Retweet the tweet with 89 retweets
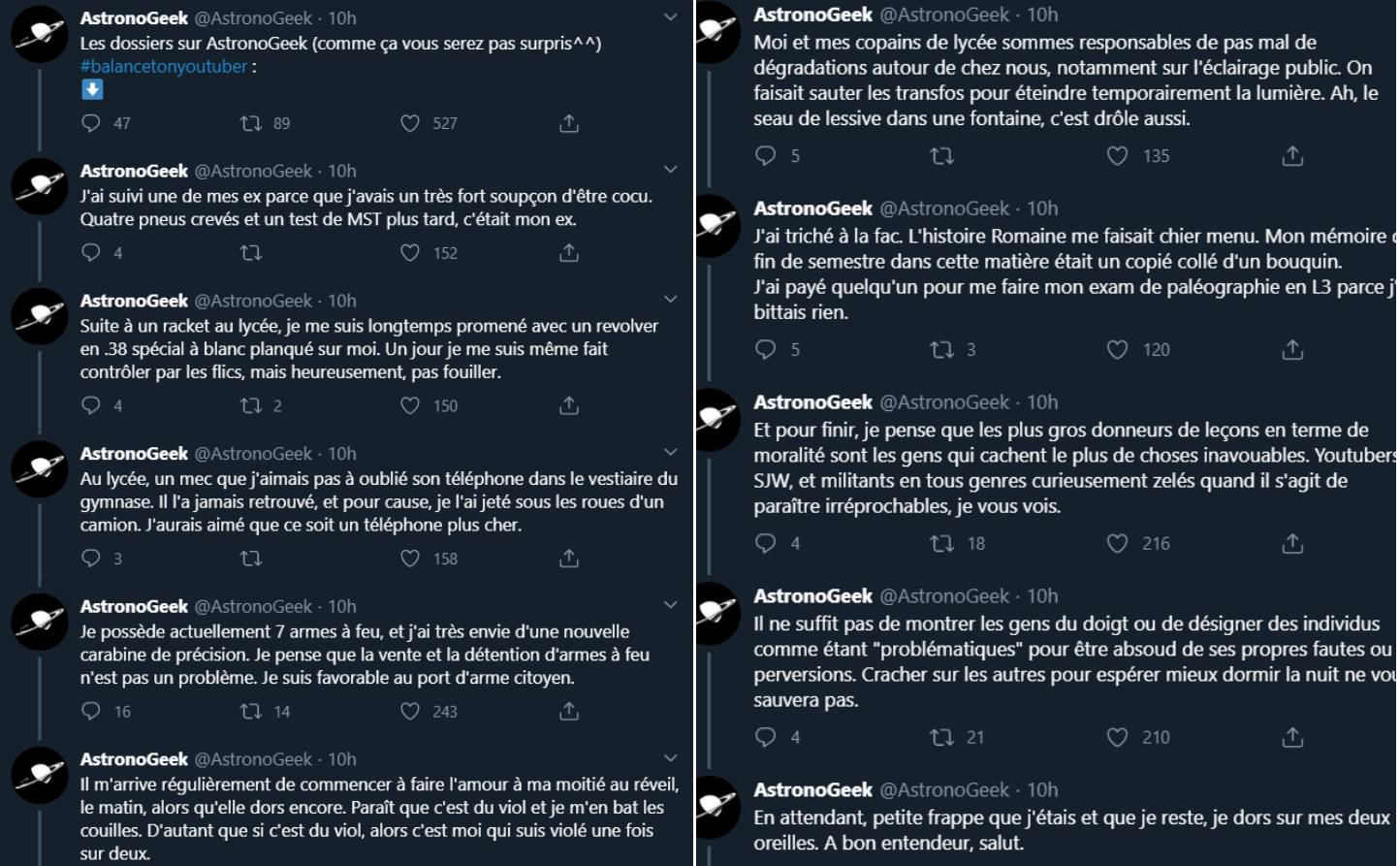The height and width of the screenshot is (866, 1400). click(x=251, y=123)
